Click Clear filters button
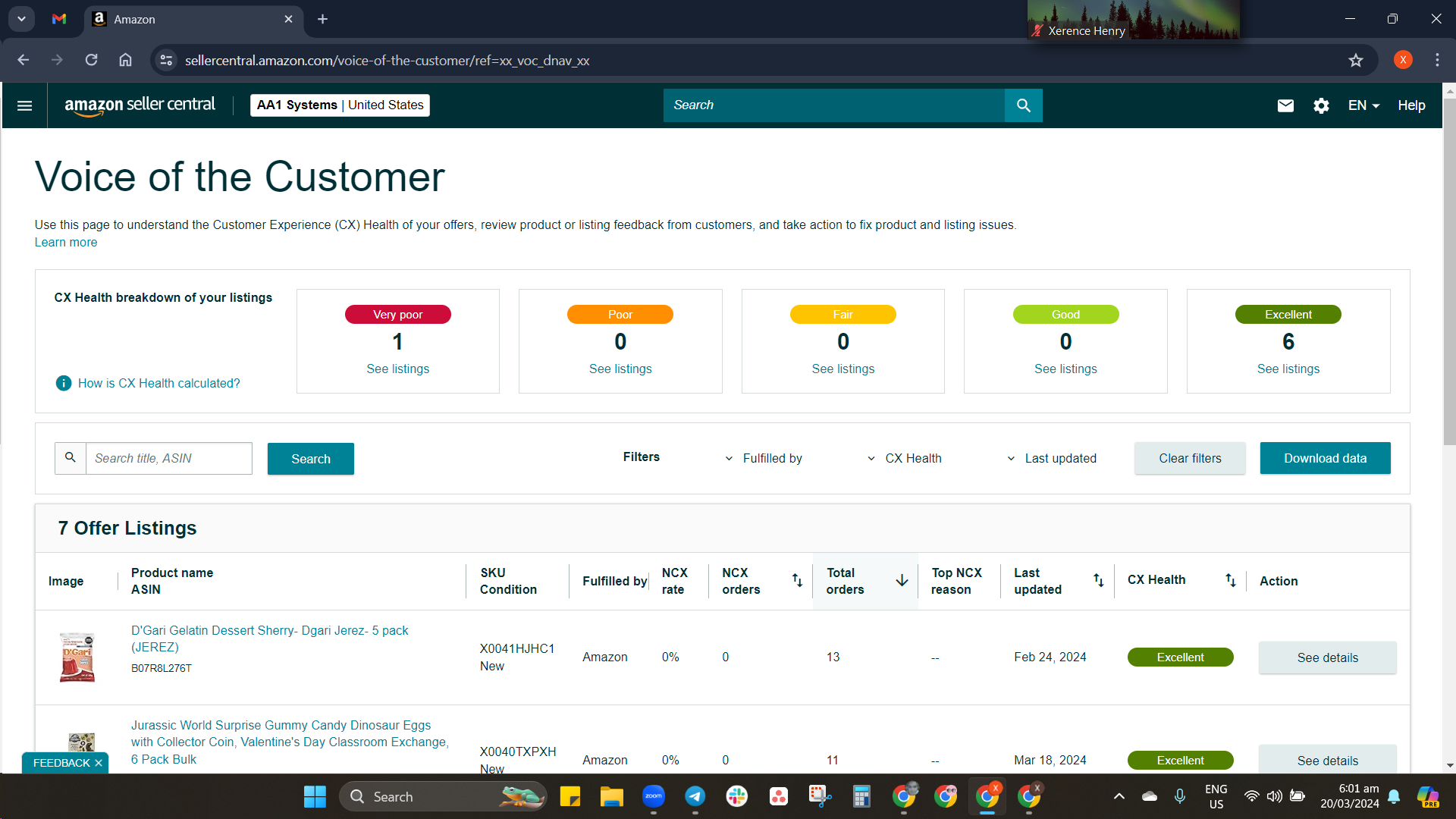The width and height of the screenshot is (1456, 819). tap(1190, 458)
